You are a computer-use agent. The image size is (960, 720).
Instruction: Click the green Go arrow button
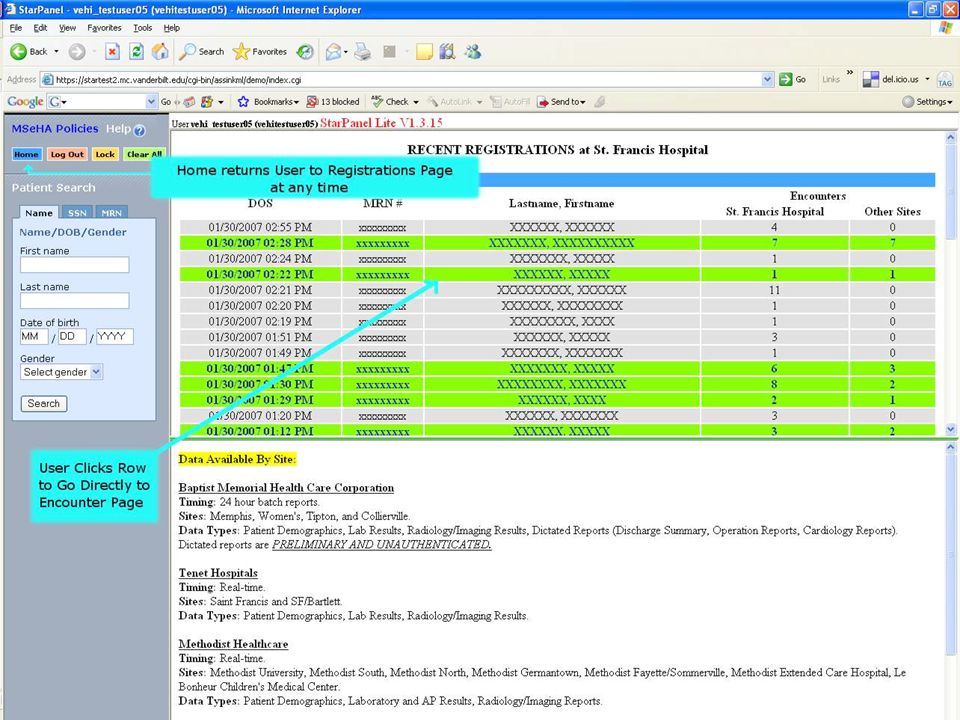coord(786,80)
